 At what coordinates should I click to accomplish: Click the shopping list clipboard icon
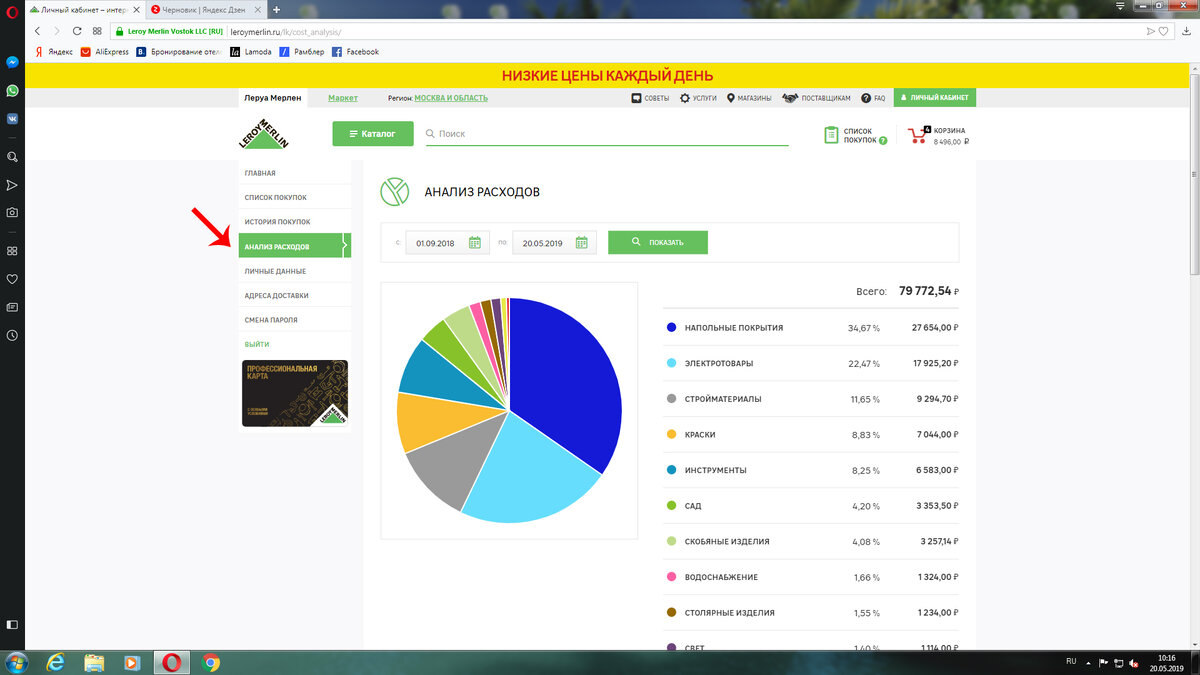(x=831, y=135)
